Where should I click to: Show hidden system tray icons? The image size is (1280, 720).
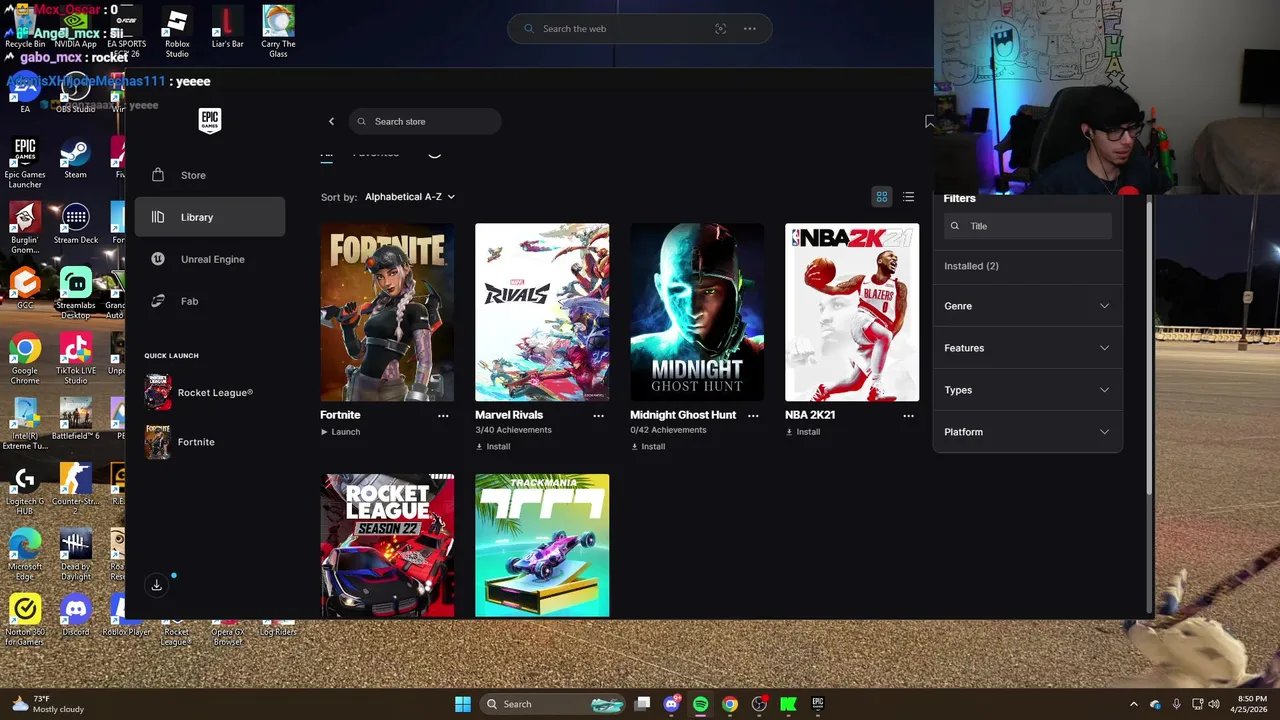click(x=1133, y=704)
